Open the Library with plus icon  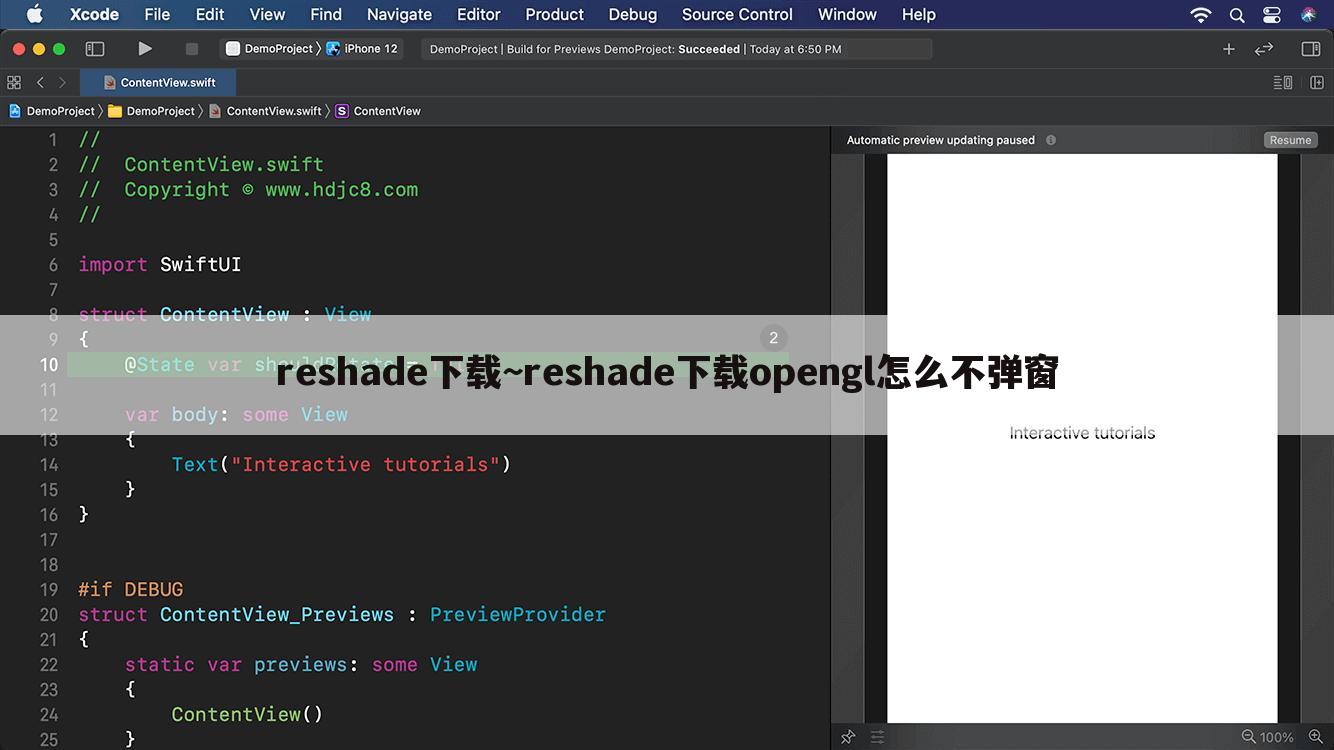pos(1229,48)
